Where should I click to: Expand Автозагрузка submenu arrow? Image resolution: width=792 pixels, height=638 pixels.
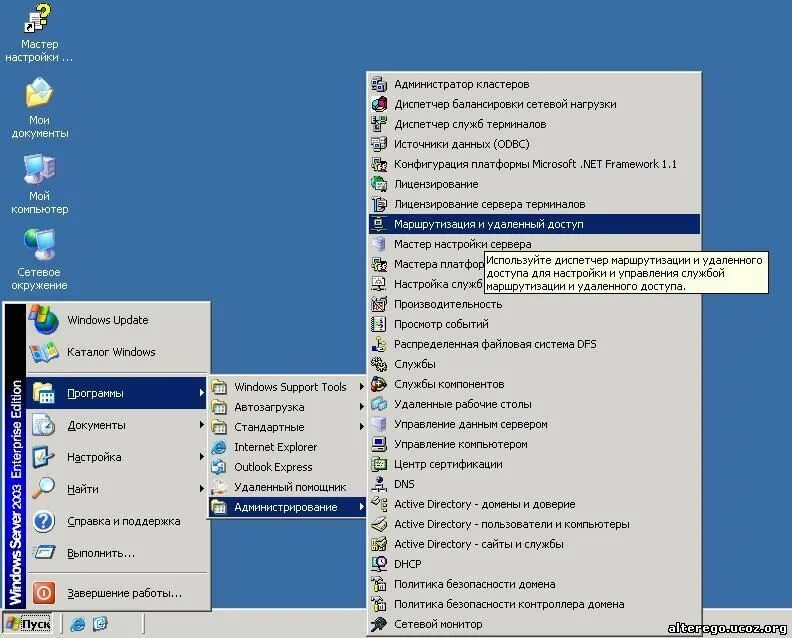tap(362, 407)
